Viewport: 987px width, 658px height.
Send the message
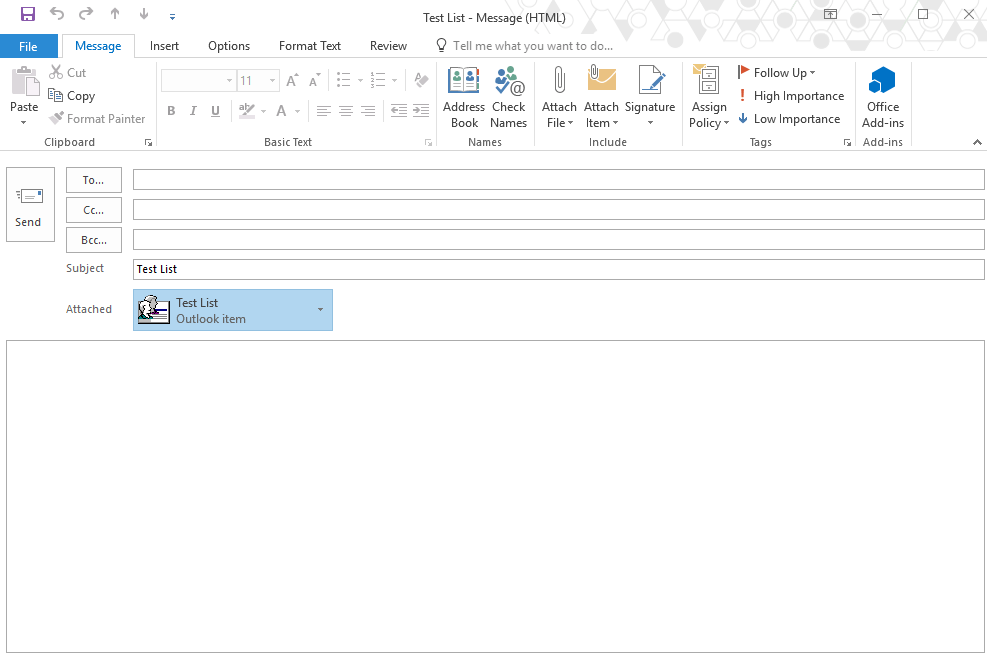pyautogui.click(x=29, y=207)
